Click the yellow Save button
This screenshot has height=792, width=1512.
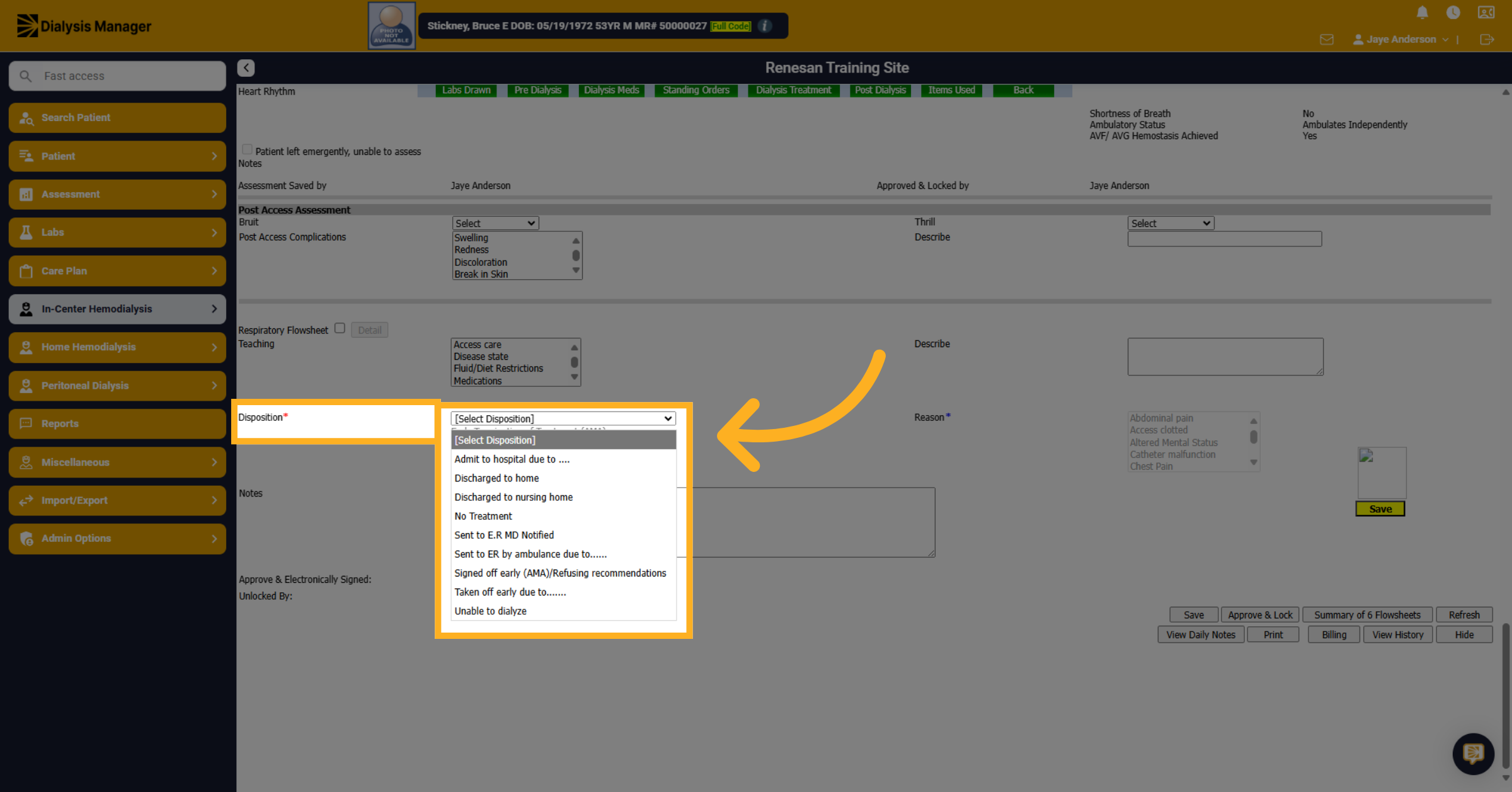click(1380, 509)
